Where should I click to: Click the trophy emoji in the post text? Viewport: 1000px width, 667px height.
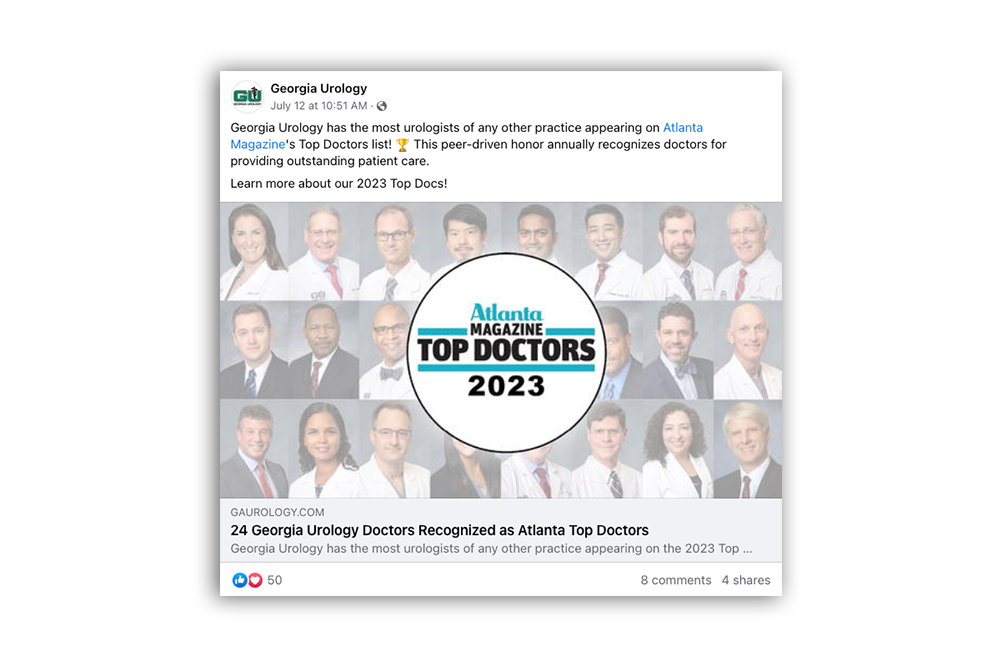click(x=402, y=145)
